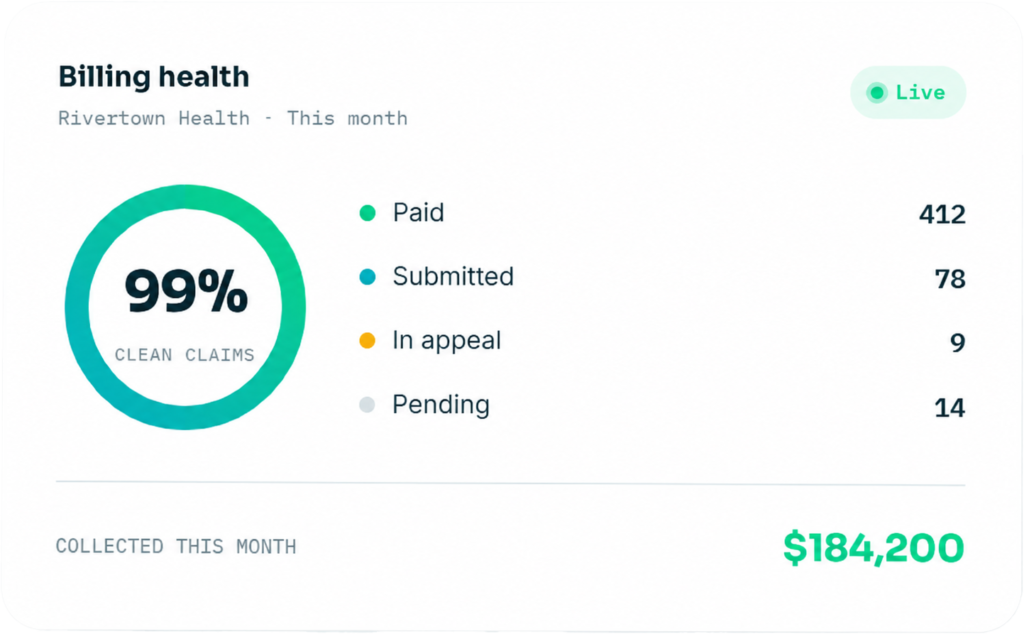Open the Pending claims row label
Viewport: 1024px width, 634px height.
coord(441,405)
